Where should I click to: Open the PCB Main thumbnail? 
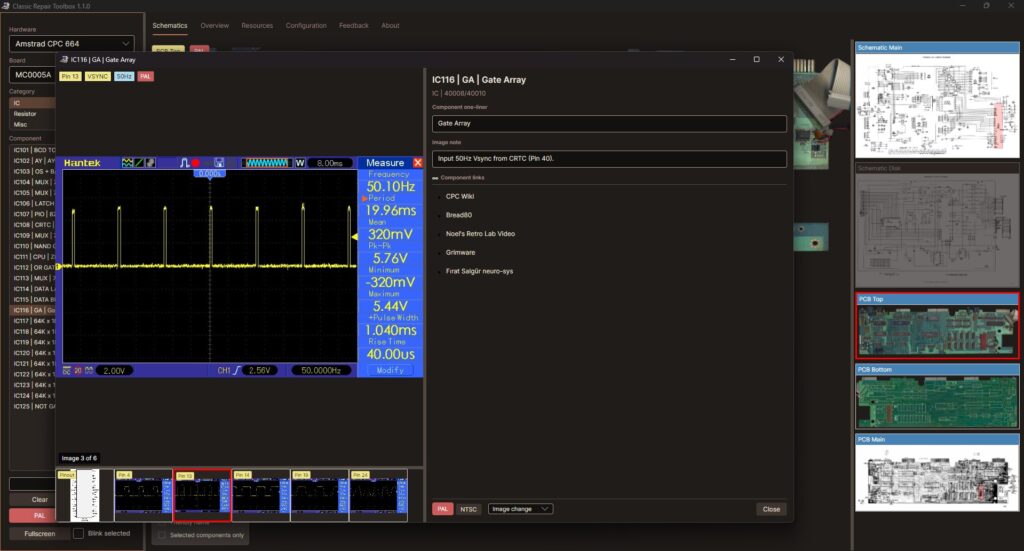coord(937,473)
